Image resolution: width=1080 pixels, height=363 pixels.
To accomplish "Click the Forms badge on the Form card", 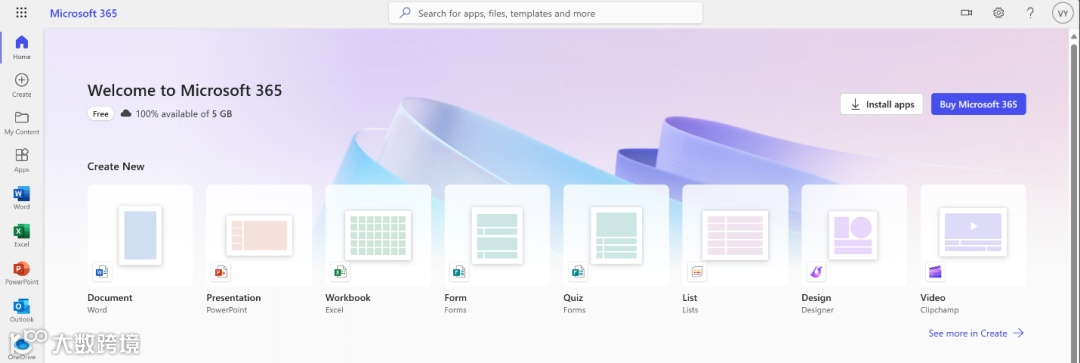I will 459,272.
